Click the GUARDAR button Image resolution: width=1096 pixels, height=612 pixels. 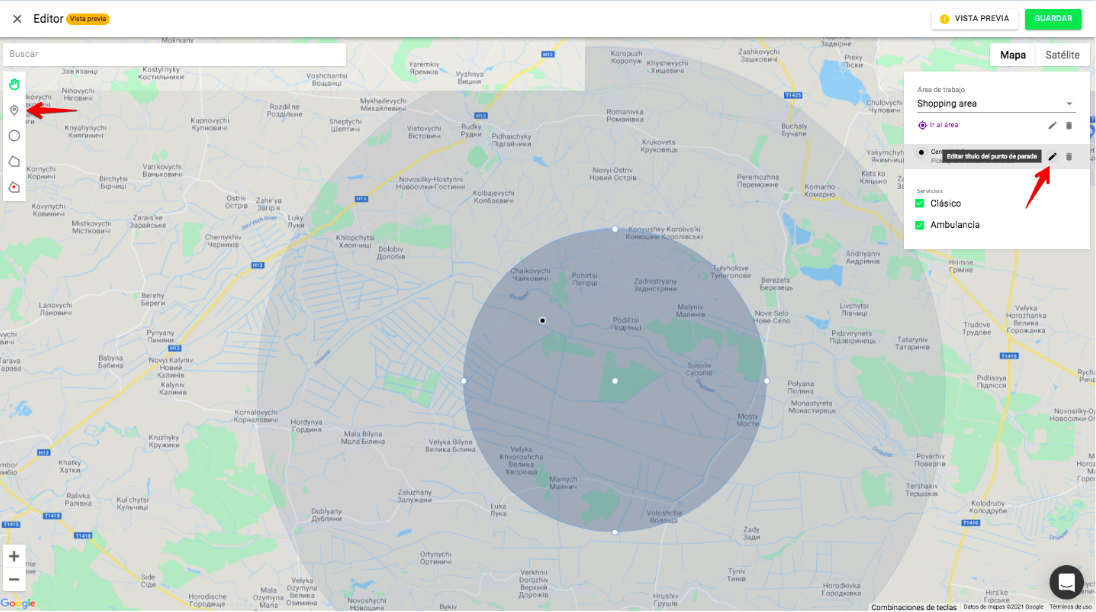tap(1053, 19)
